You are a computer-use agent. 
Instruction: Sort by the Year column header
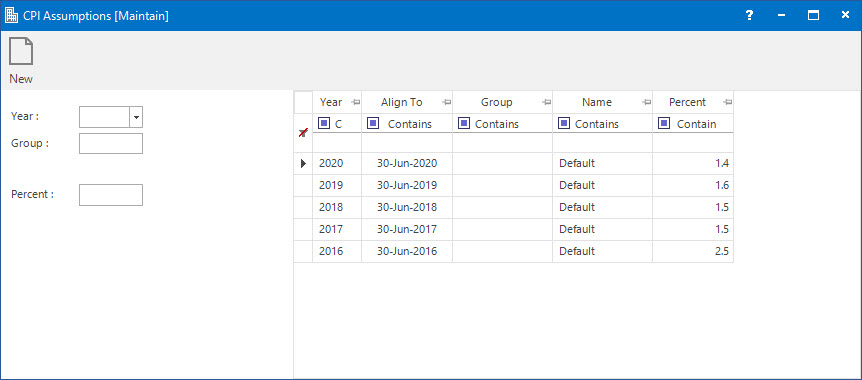point(331,102)
